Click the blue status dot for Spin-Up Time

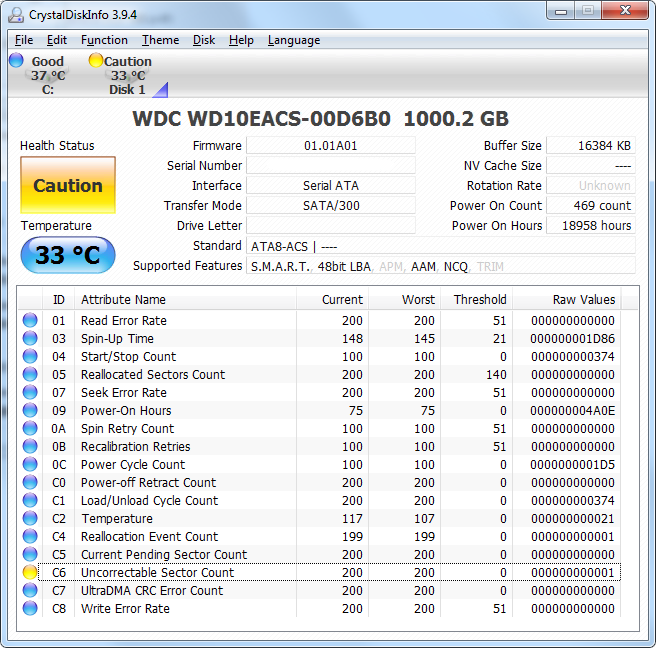(x=30, y=338)
